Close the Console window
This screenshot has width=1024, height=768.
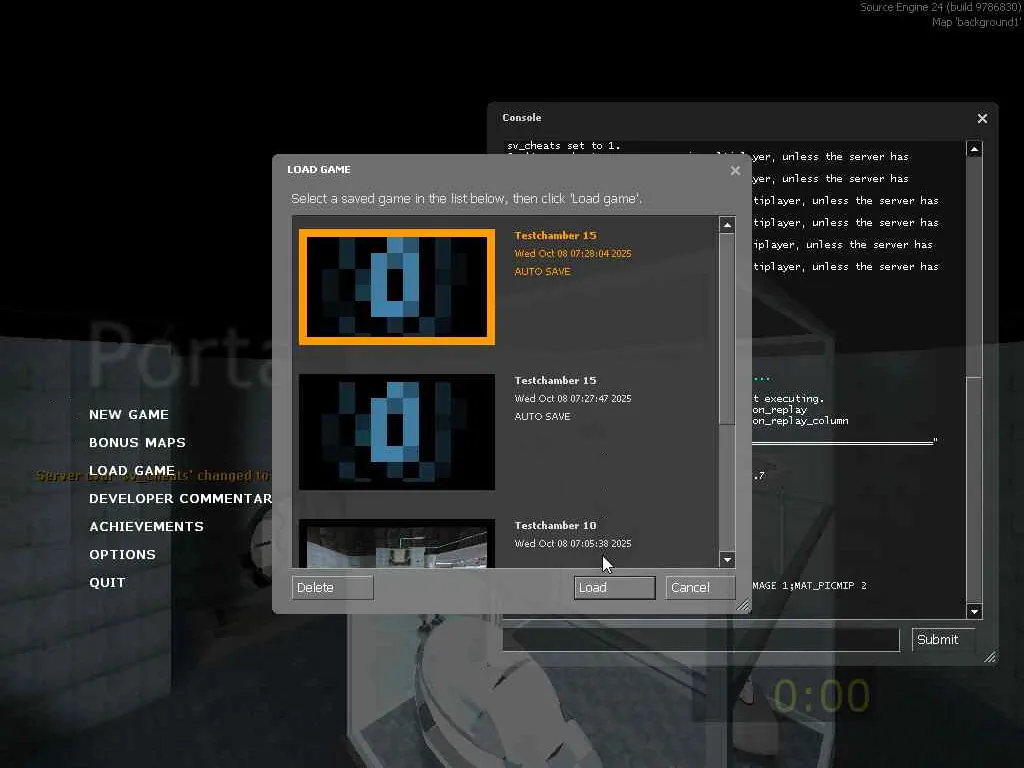(x=982, y=118)
